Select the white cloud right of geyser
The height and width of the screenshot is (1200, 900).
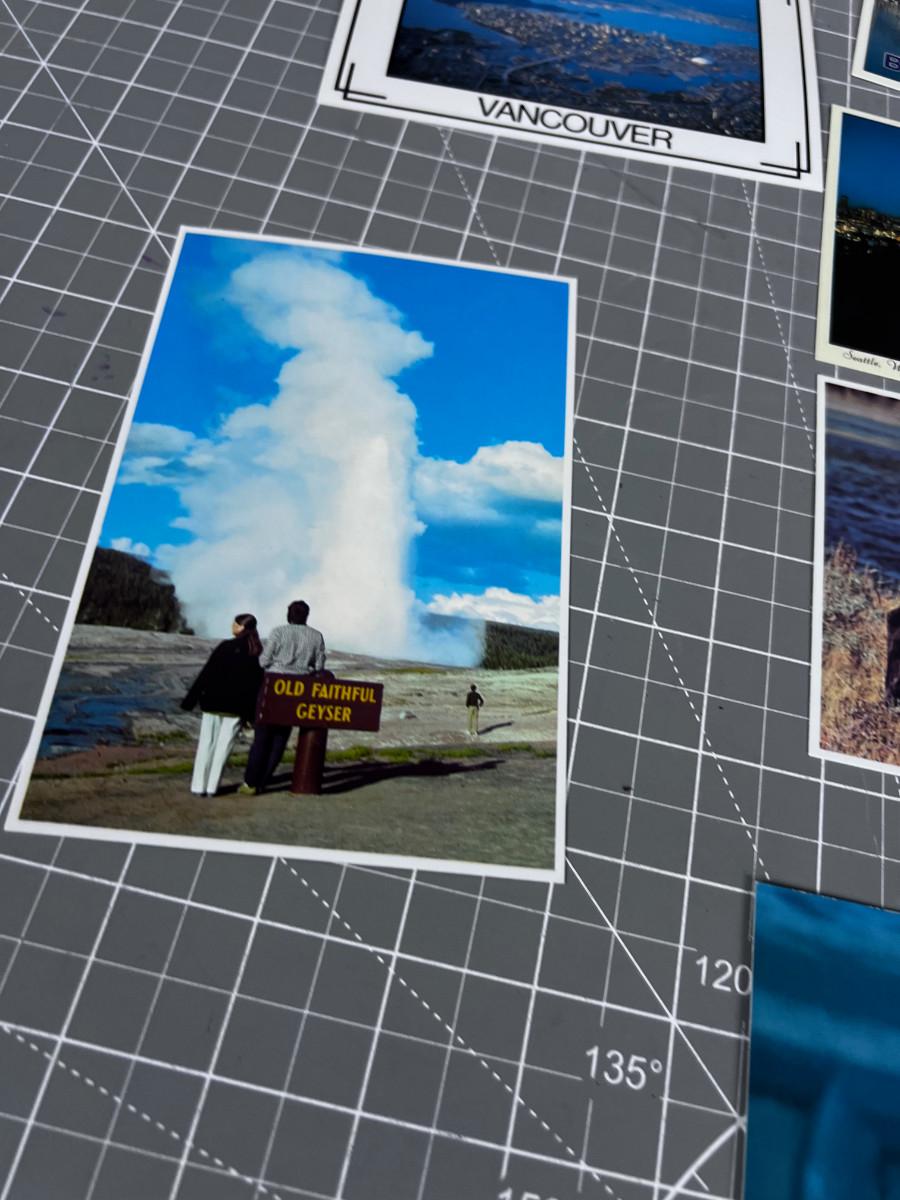coord(490,478)
